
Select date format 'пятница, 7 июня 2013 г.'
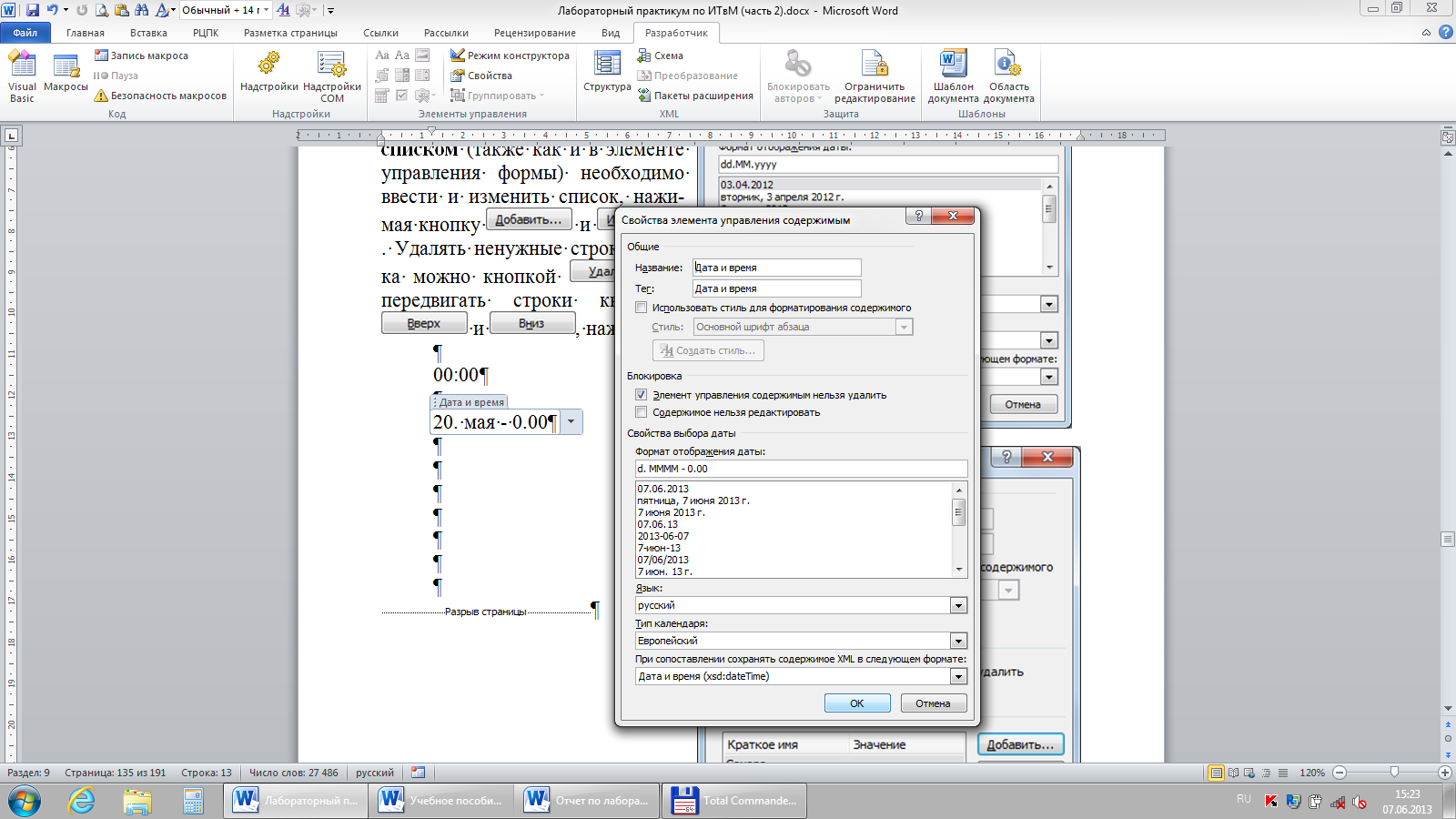(x=693, y=500)
